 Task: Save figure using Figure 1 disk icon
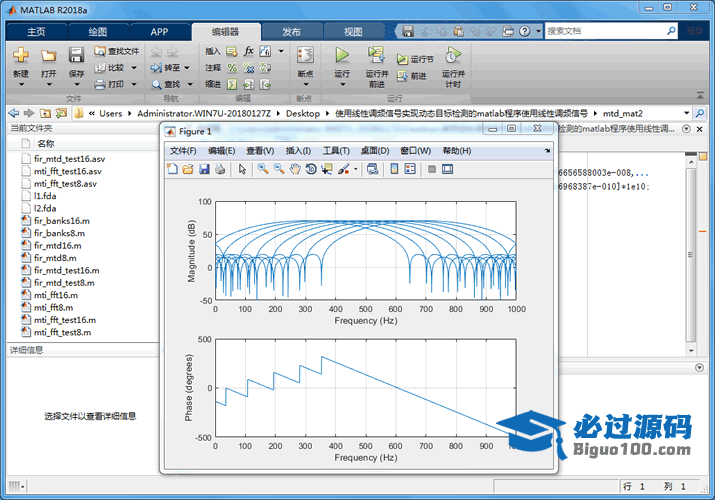point(204,169)
